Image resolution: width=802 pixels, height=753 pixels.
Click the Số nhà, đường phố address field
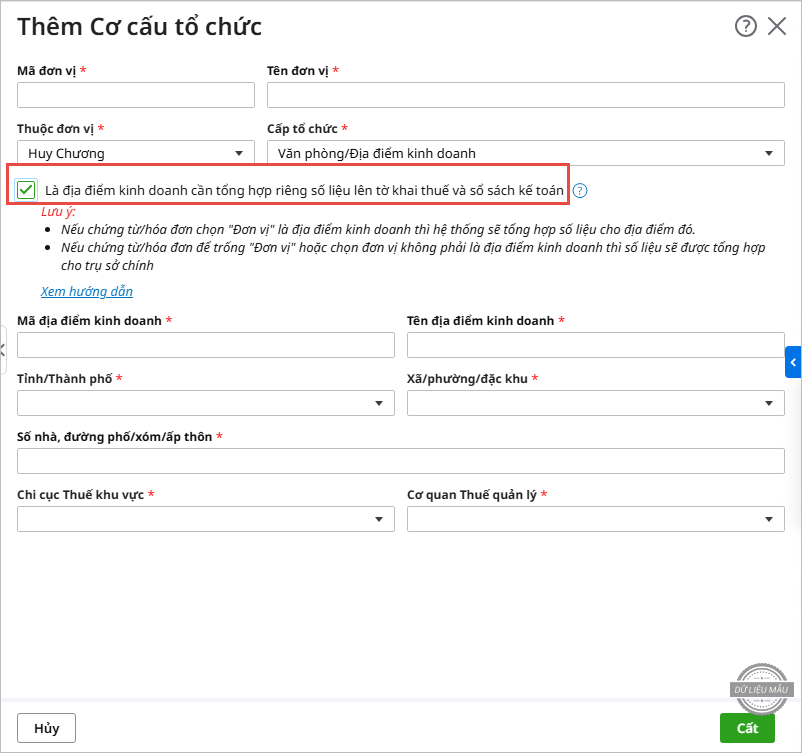(400, 461)
